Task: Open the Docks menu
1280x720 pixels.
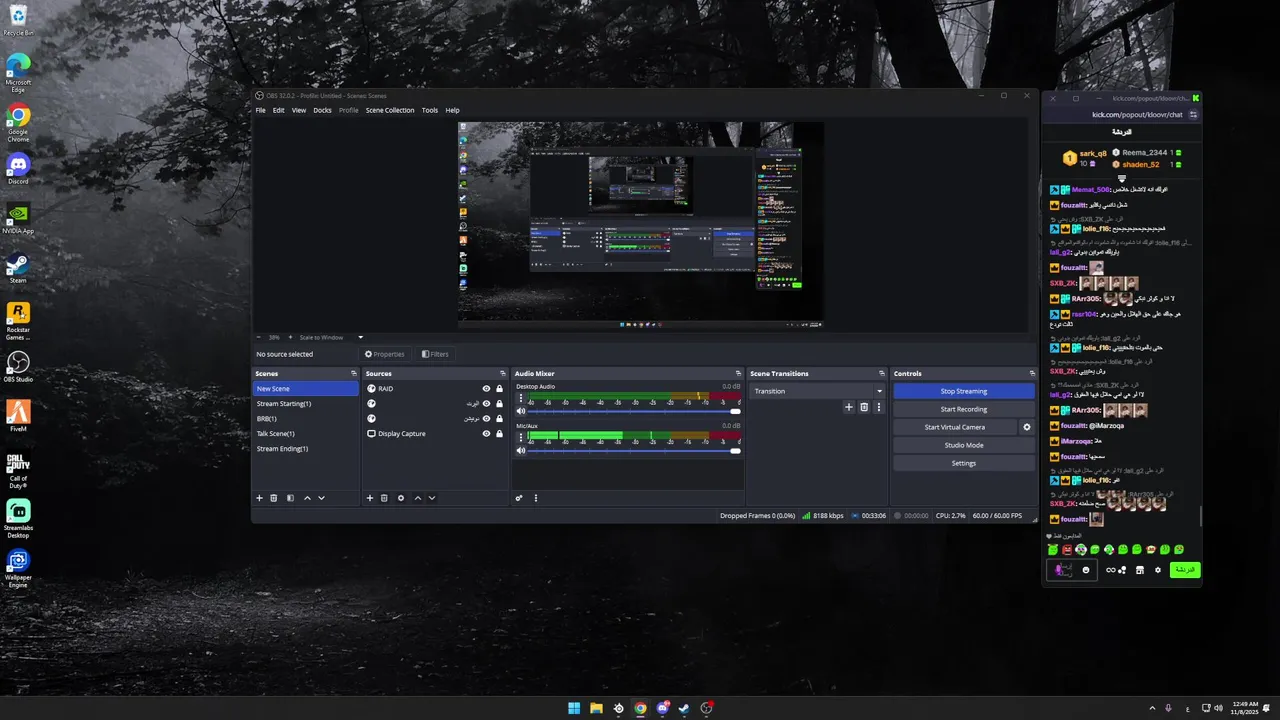Action: (322, 110)
